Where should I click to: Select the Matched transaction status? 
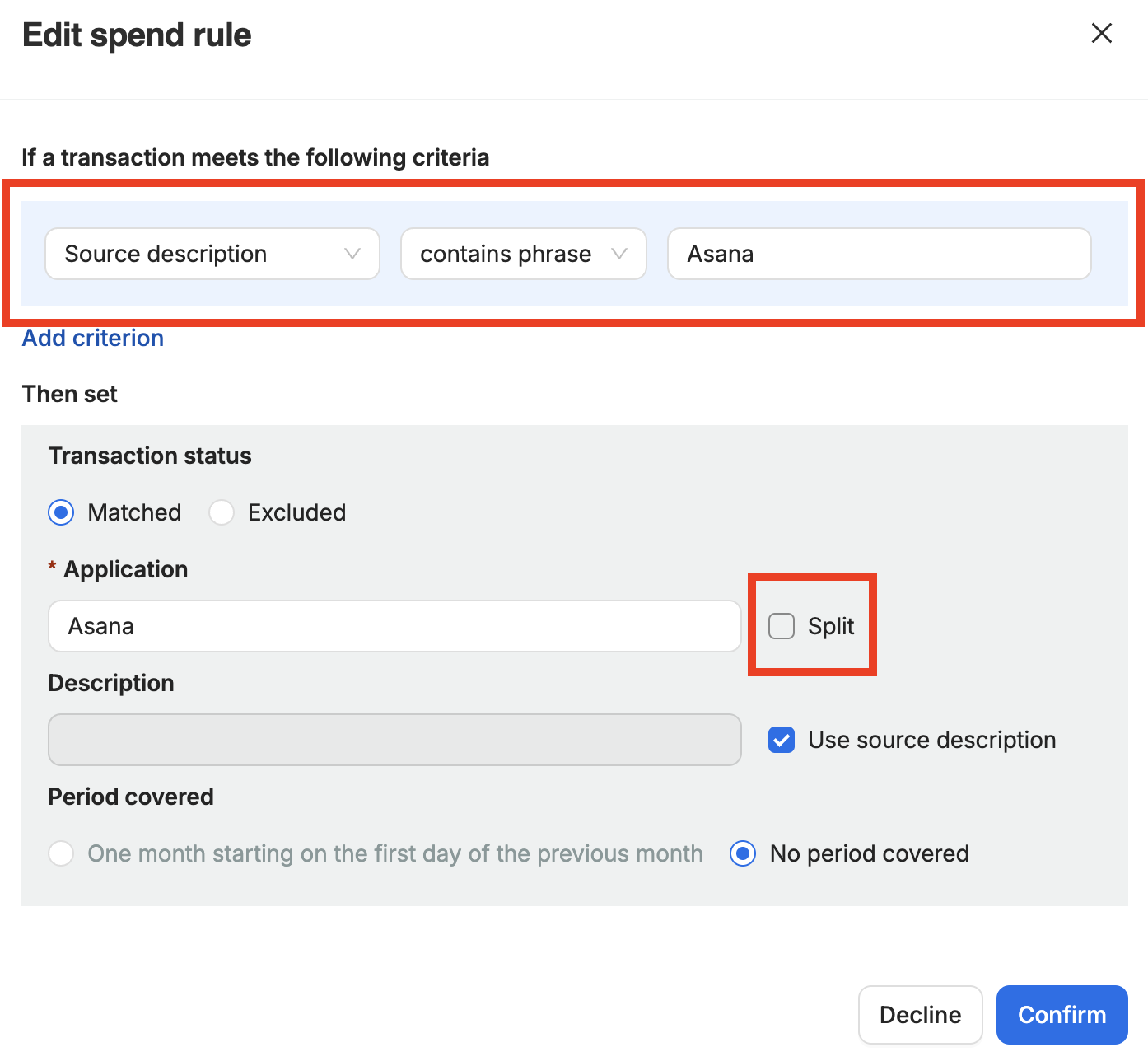pyautogui.click(x=61, y=512)
